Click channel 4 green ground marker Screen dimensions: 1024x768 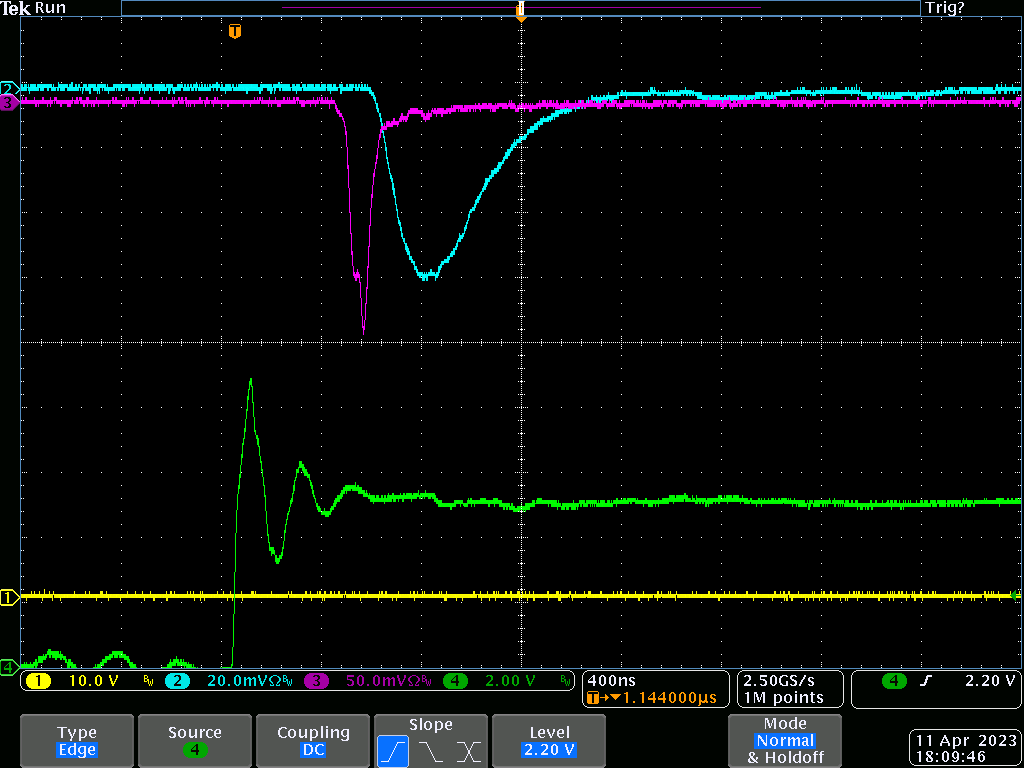click(x=9, y=666)
